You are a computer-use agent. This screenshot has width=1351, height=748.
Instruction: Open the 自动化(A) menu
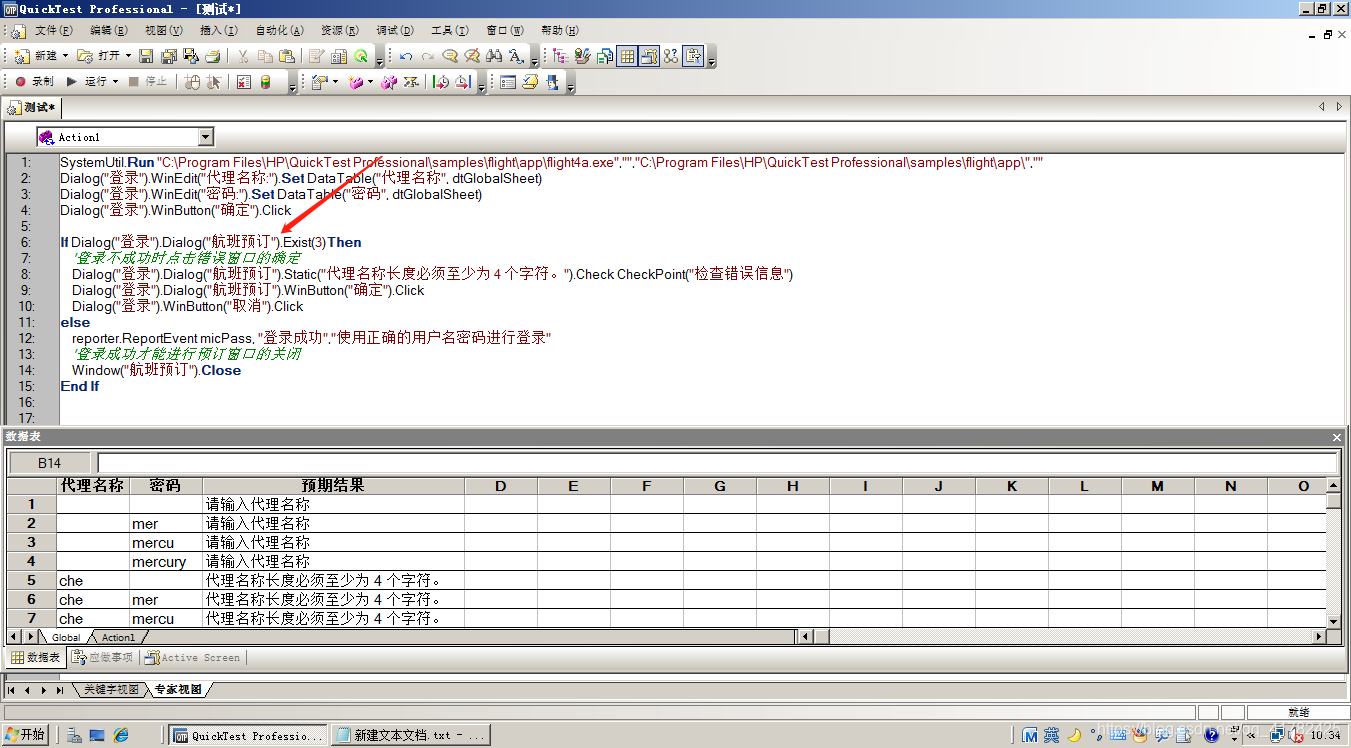click(x=279, y=31)
